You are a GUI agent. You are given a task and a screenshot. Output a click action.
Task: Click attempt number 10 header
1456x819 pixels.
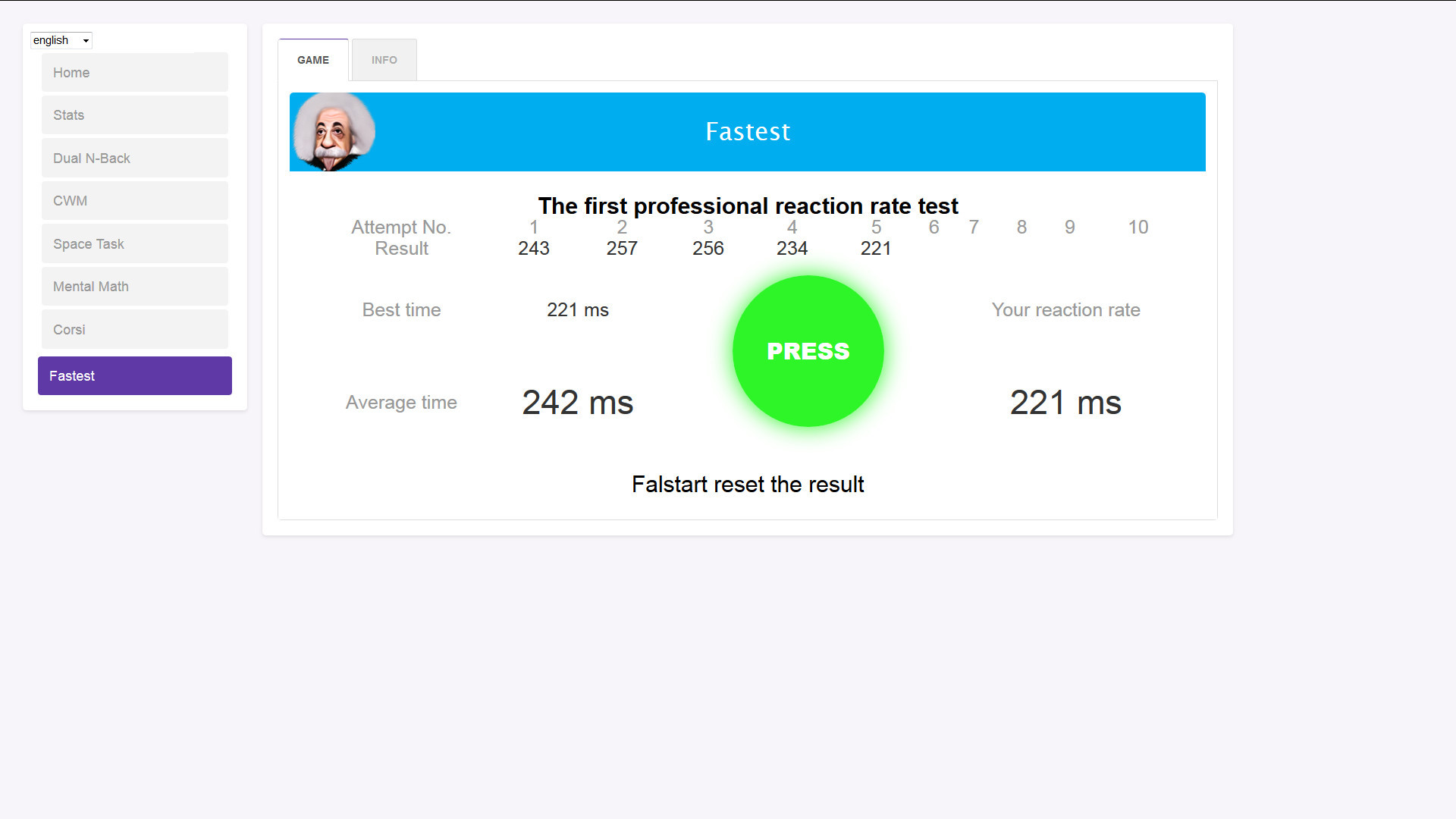coord(1138,227)
